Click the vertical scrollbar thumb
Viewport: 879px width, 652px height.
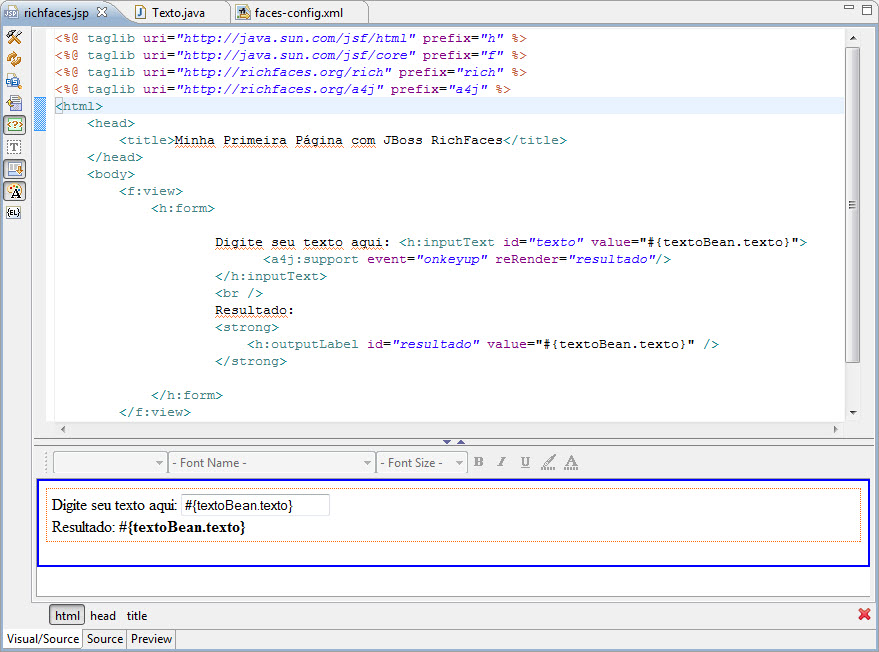tap(853, 205)
